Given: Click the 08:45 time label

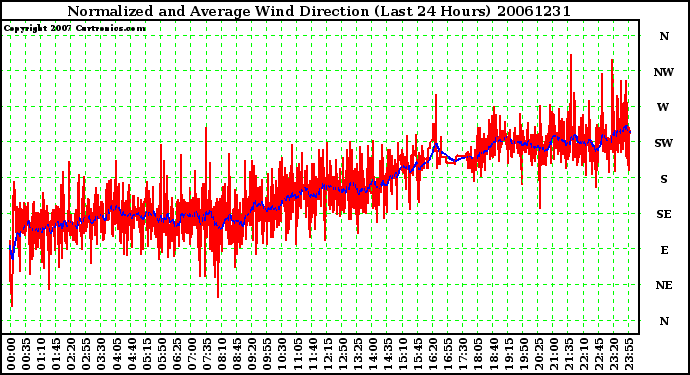Looking at the screenshot, I should (x=237, y=354).
